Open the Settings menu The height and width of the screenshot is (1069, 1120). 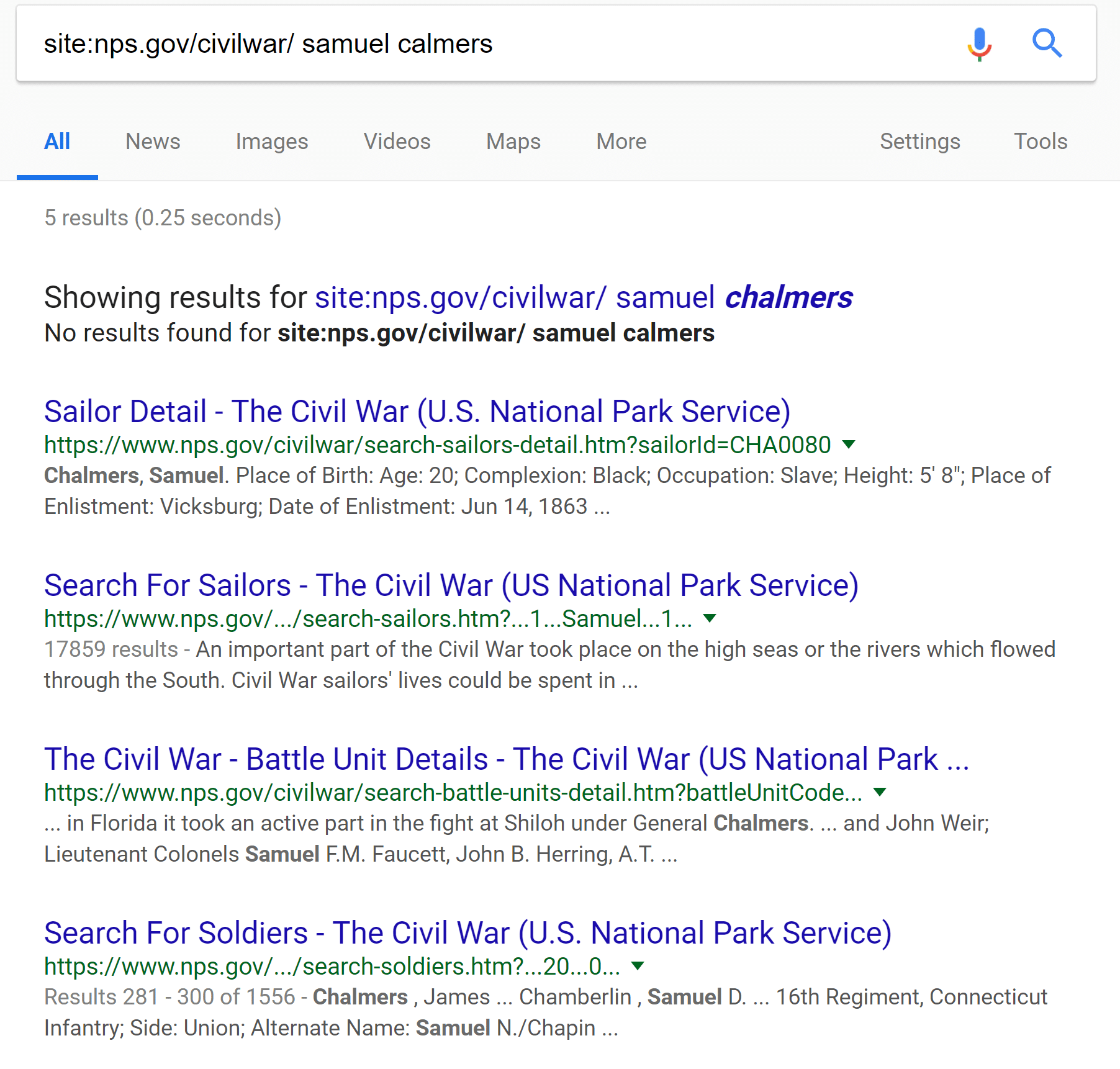click(x=920, y=142)
